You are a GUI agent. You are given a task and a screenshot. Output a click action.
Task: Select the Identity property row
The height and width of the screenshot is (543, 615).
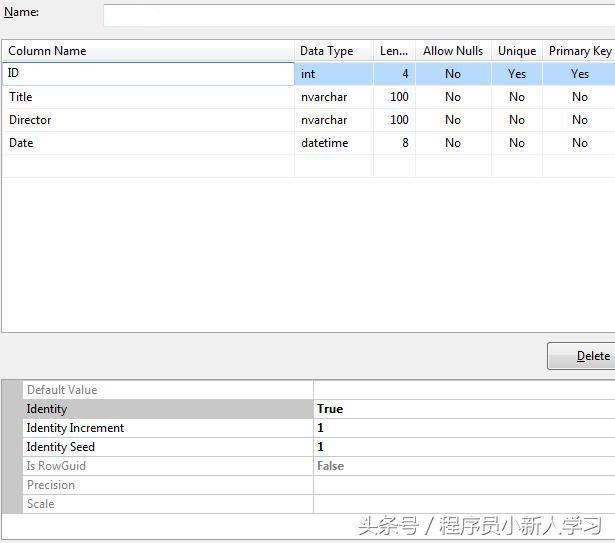click(x=168, y=409)
